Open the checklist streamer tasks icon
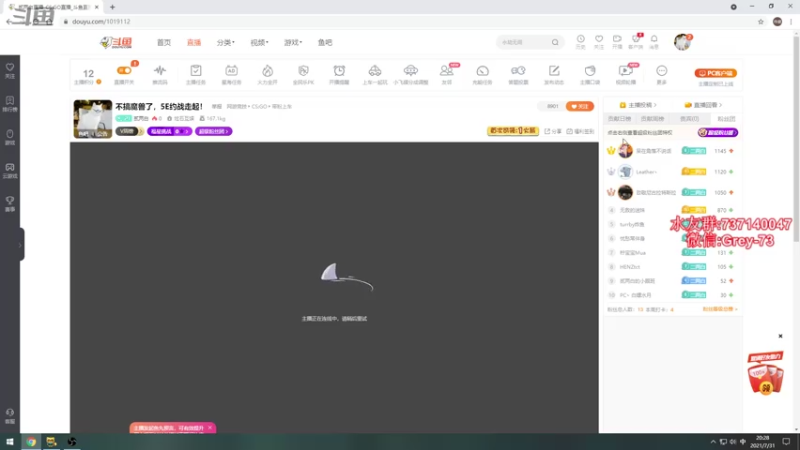This screenshot has height=450, width=800. (195, 70)
